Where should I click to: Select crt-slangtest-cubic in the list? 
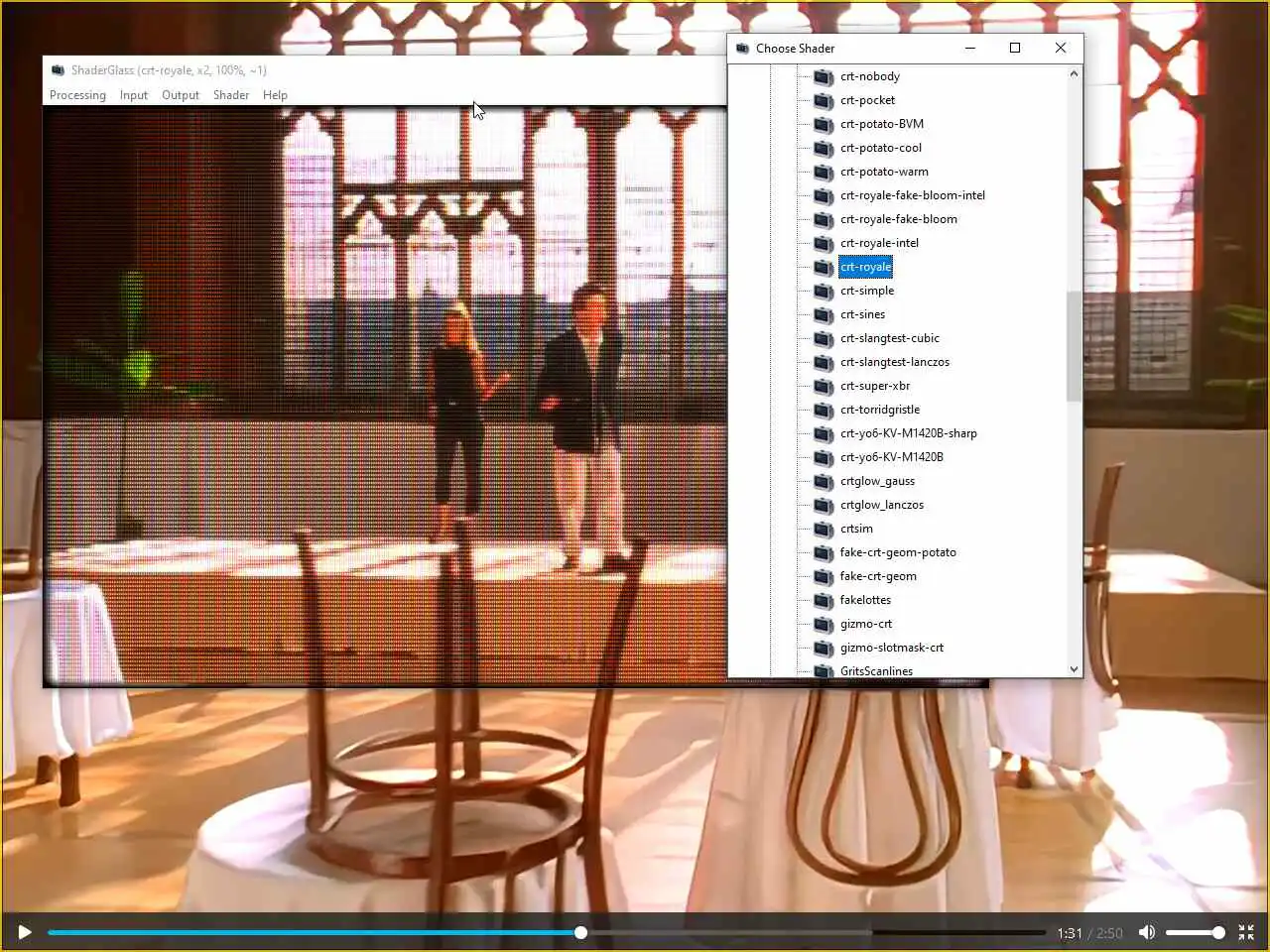click(889, 338)
